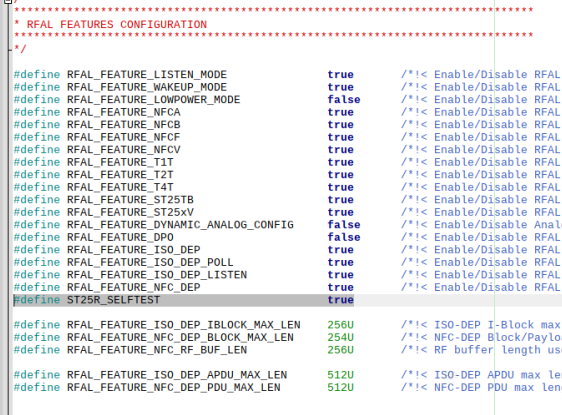Screen dimensions: 562x415
Task: Click the closing */ comment marker
Action: click(20, 49)
